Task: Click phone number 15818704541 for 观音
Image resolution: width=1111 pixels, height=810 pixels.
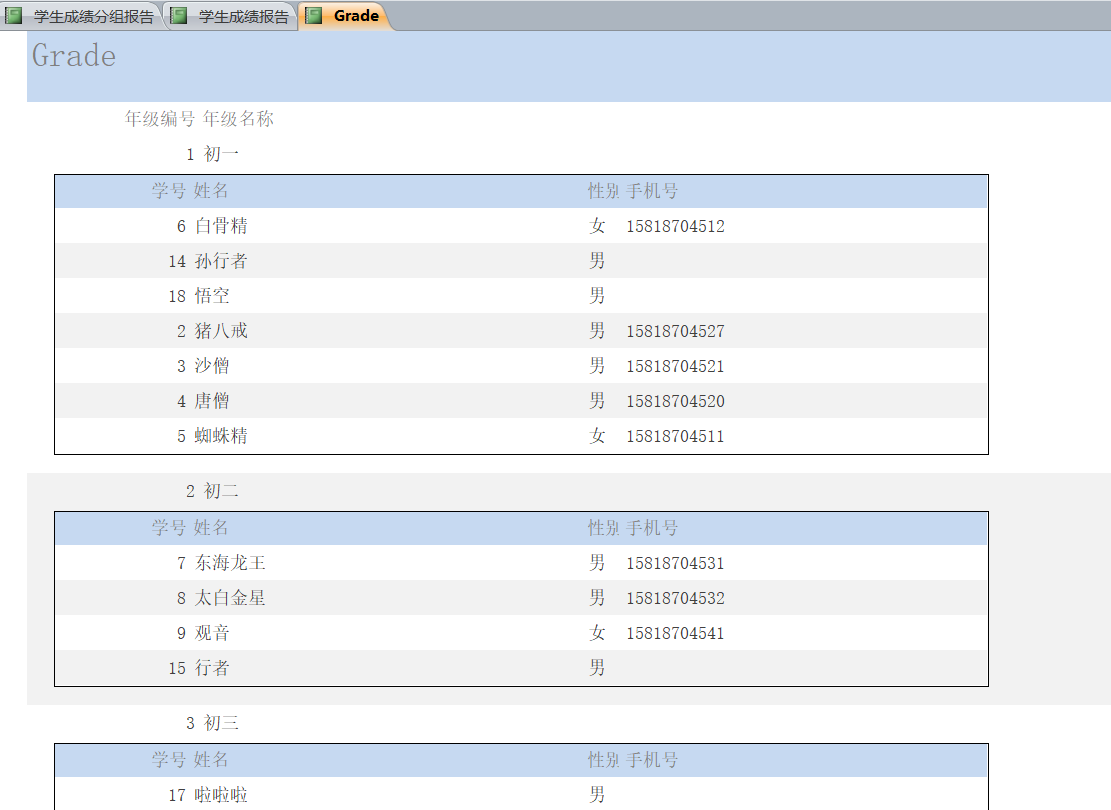Action: (675, 633)
